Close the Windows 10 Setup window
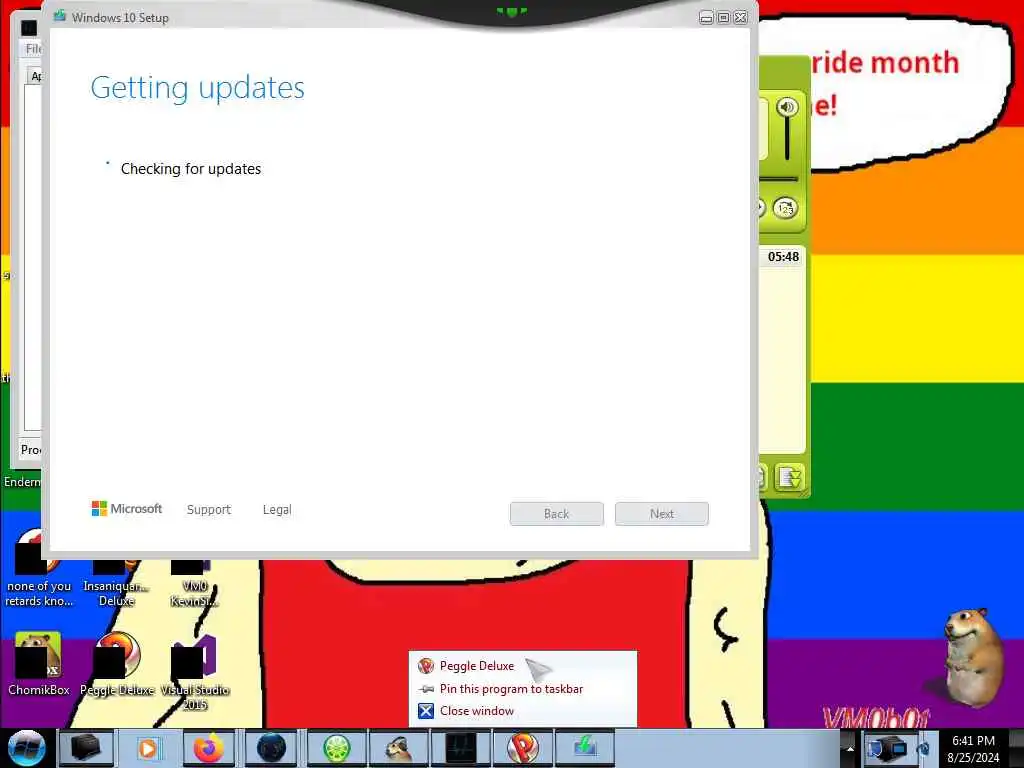 click(740, 18)
